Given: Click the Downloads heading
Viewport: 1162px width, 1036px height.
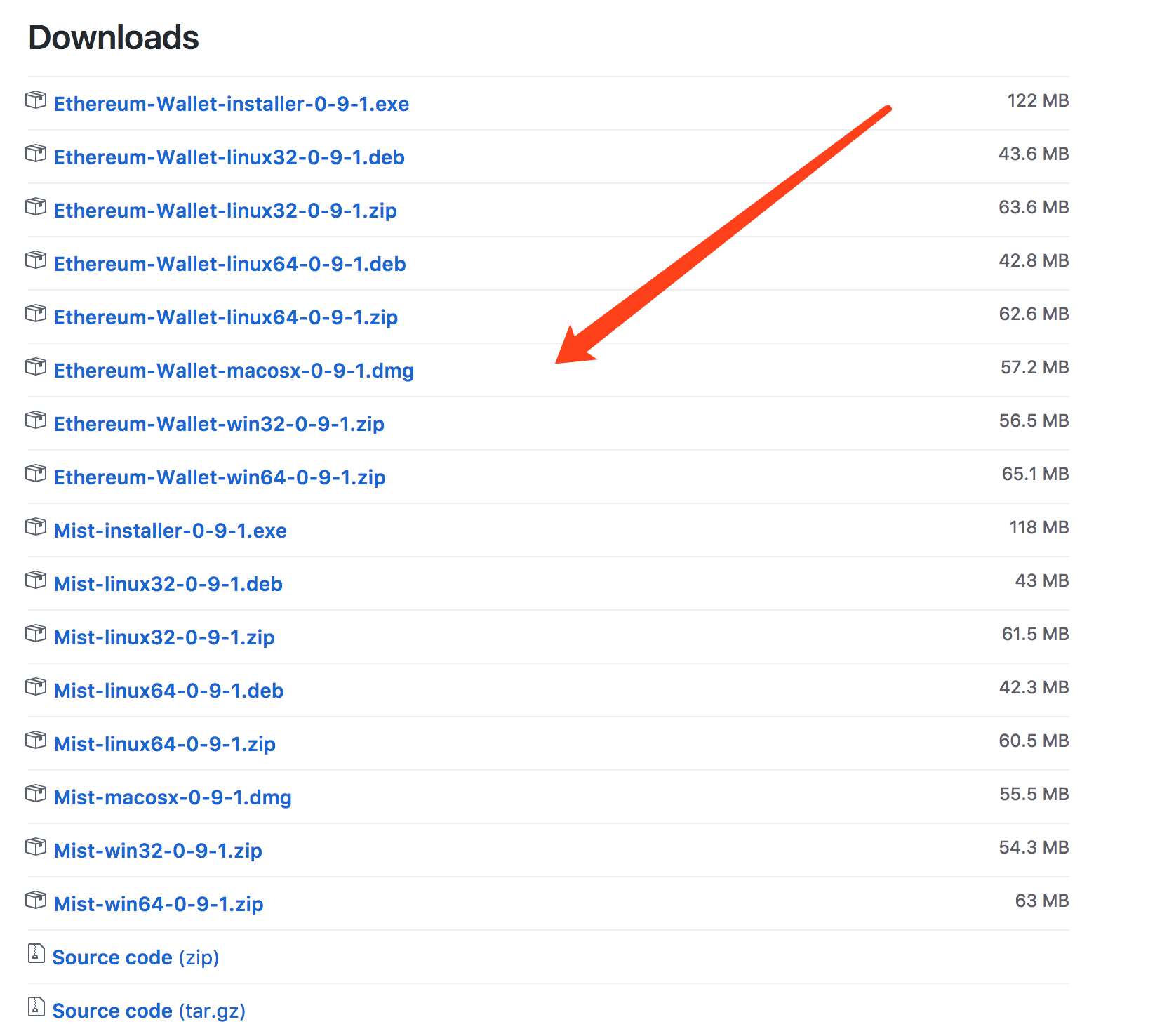Looking at the screenshot, I should pyautogui.click(x=114, y=37).
